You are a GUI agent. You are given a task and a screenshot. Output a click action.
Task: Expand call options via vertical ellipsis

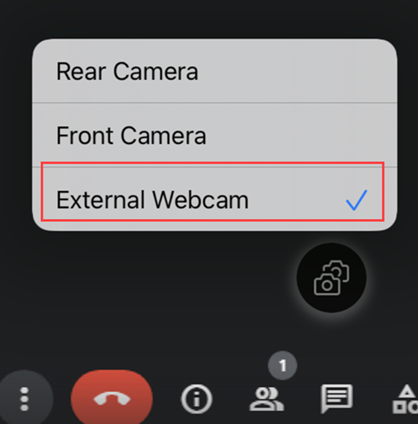(x=24, y=399)
